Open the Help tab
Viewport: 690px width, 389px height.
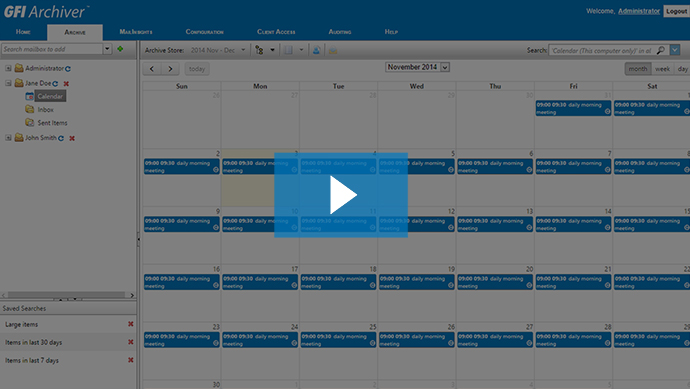coord(391,32)
